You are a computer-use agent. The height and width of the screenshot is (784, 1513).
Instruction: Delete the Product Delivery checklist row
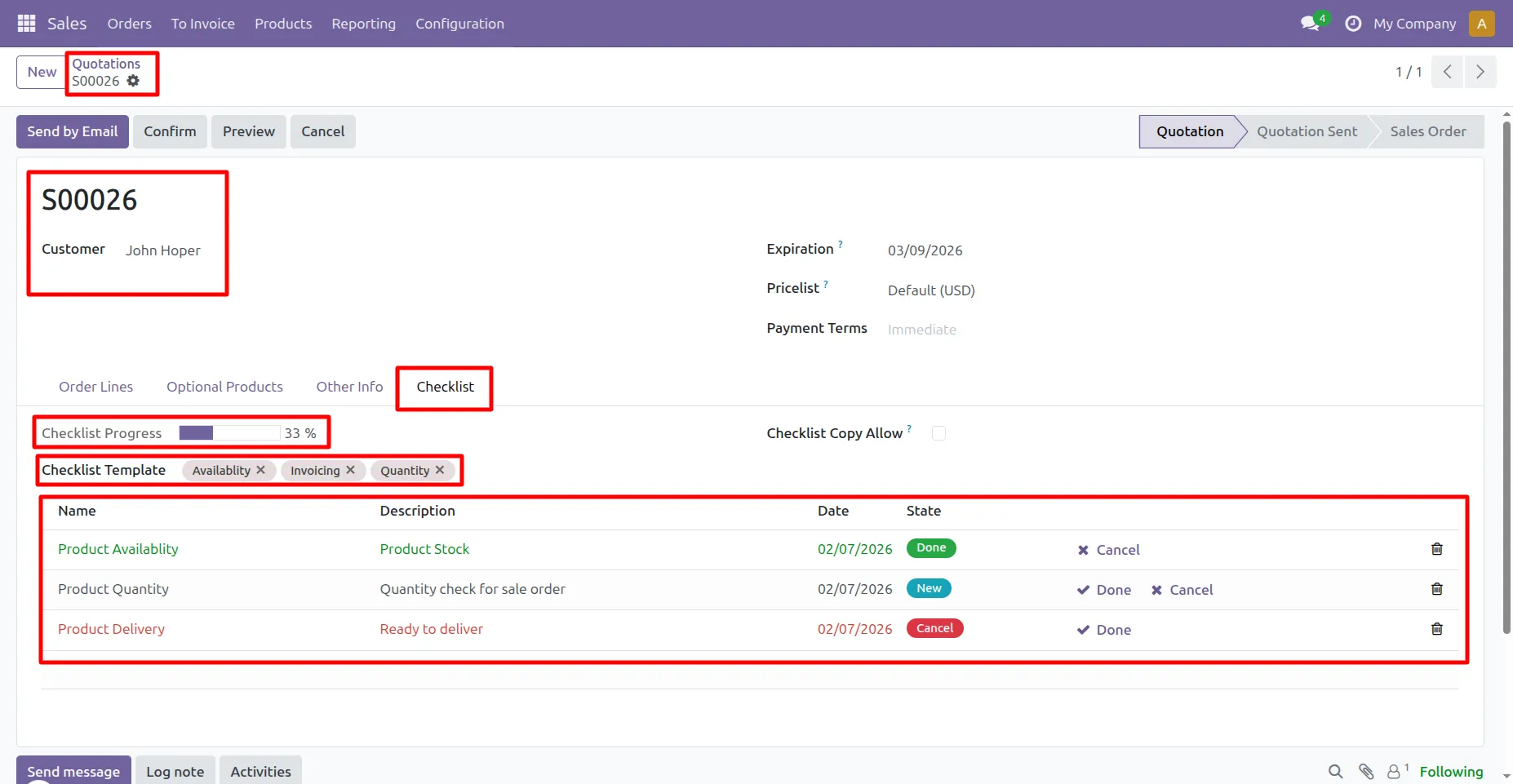pos(1436,629)
